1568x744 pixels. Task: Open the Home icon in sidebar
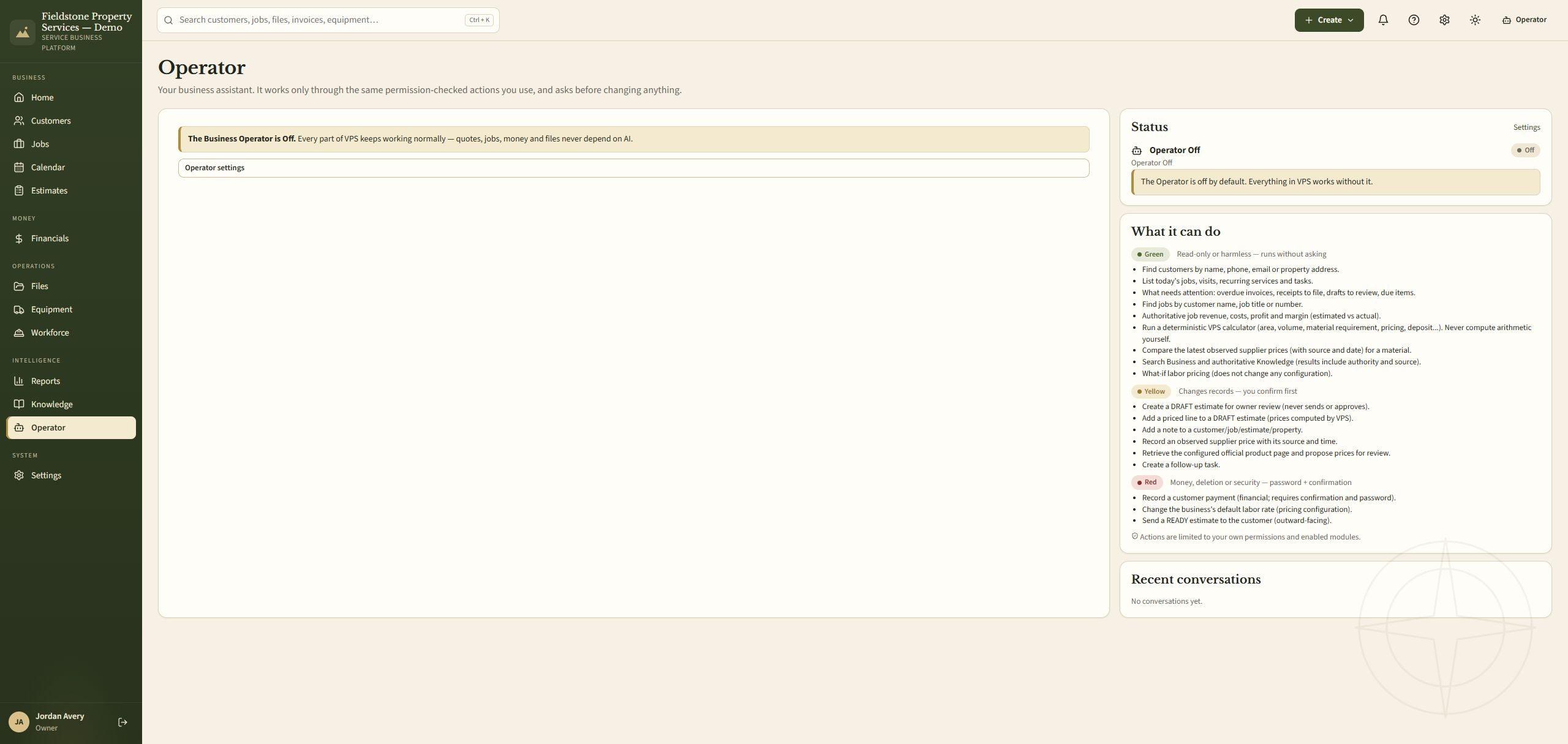tap(19, 97)
